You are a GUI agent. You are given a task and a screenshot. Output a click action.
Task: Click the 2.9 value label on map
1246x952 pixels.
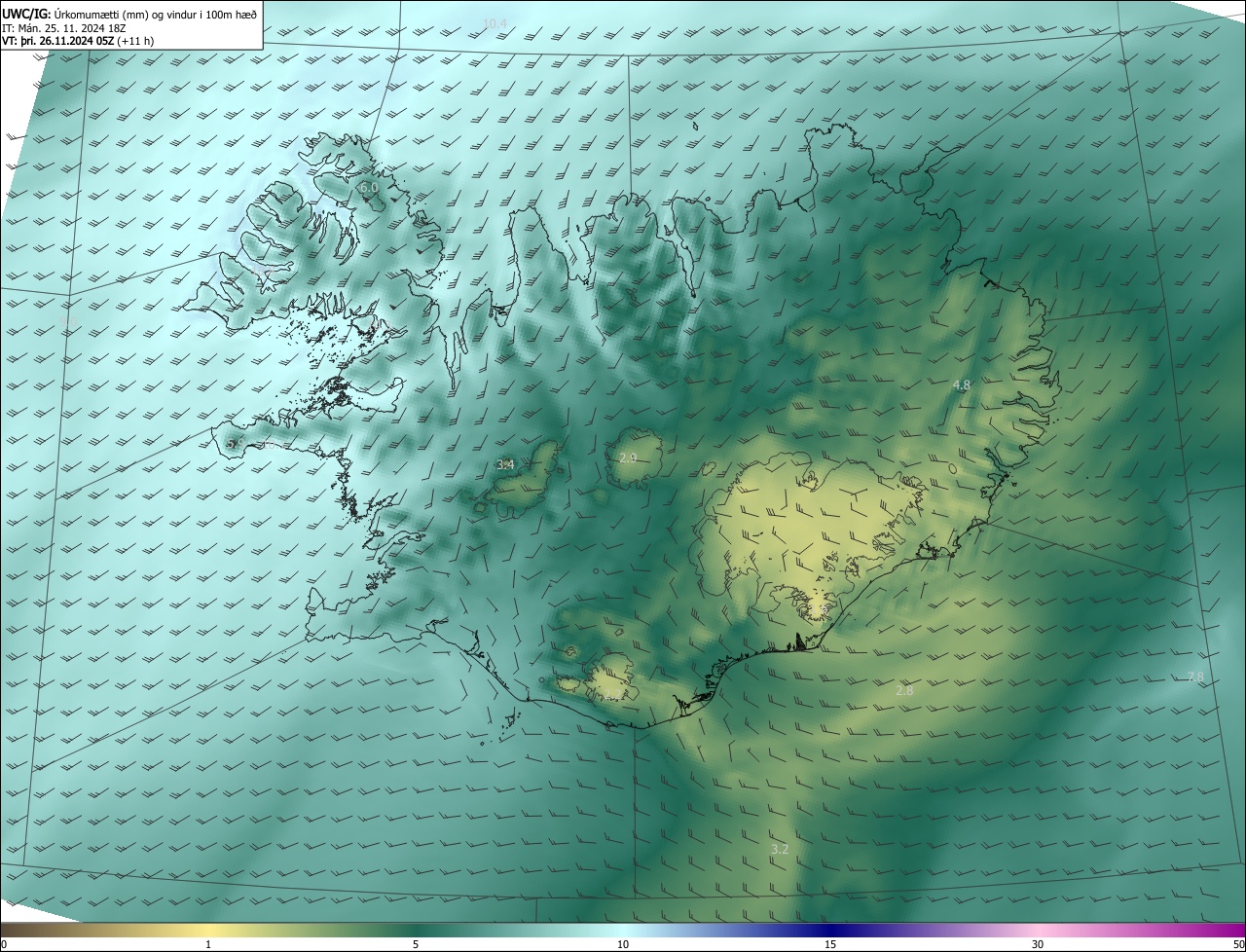coord(628,458)
